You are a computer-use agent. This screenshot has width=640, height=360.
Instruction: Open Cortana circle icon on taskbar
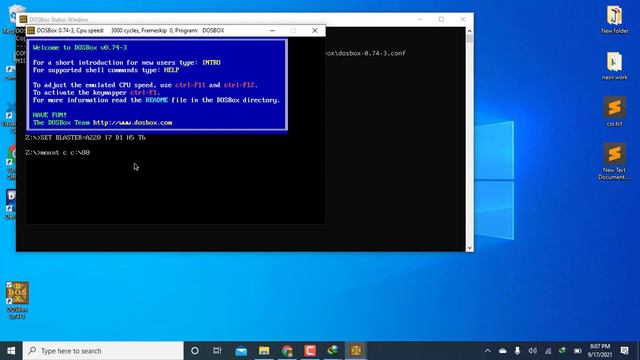[195, 351]
